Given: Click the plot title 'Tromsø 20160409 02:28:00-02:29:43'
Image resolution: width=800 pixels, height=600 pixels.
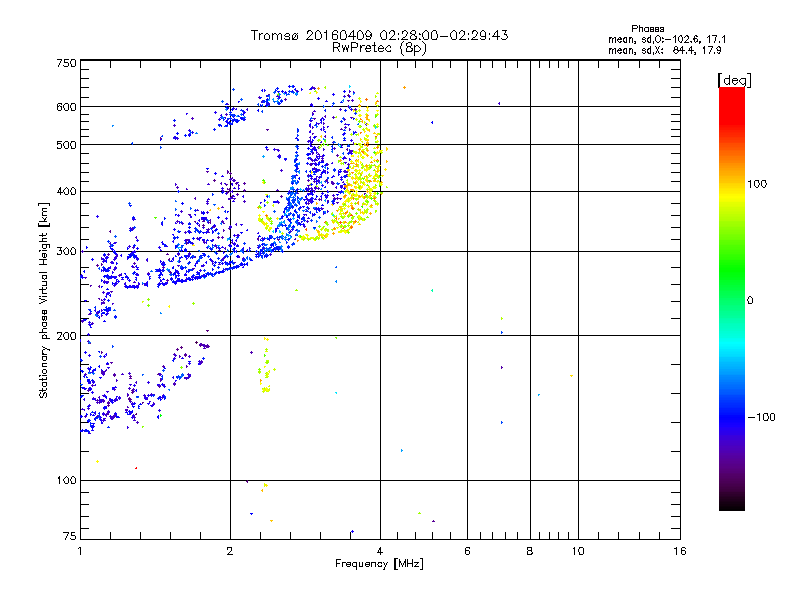Looking at the screenshot, I should [x=379, y=35].
